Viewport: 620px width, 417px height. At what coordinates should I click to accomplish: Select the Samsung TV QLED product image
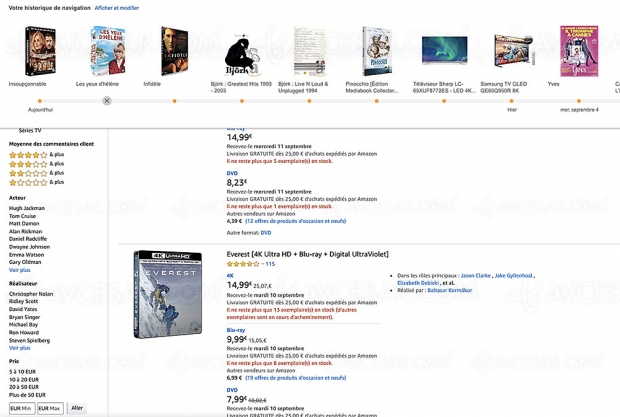tap(513, 51)
